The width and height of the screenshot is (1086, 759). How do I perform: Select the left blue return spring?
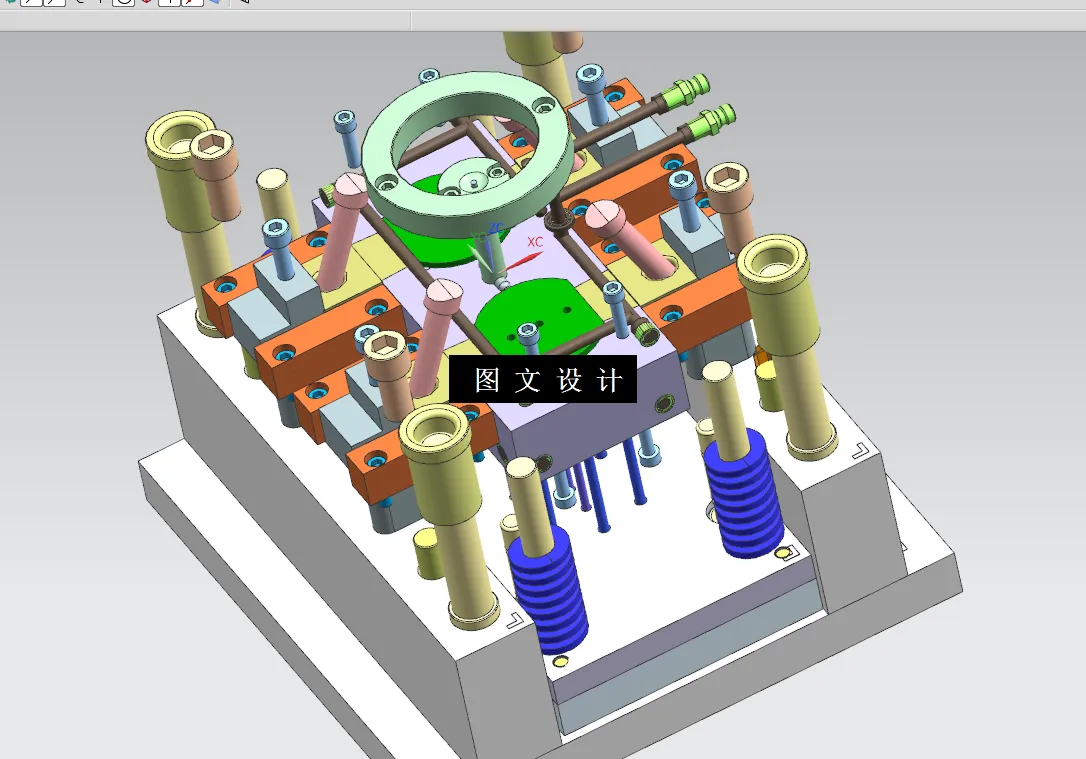pos(549,593)
